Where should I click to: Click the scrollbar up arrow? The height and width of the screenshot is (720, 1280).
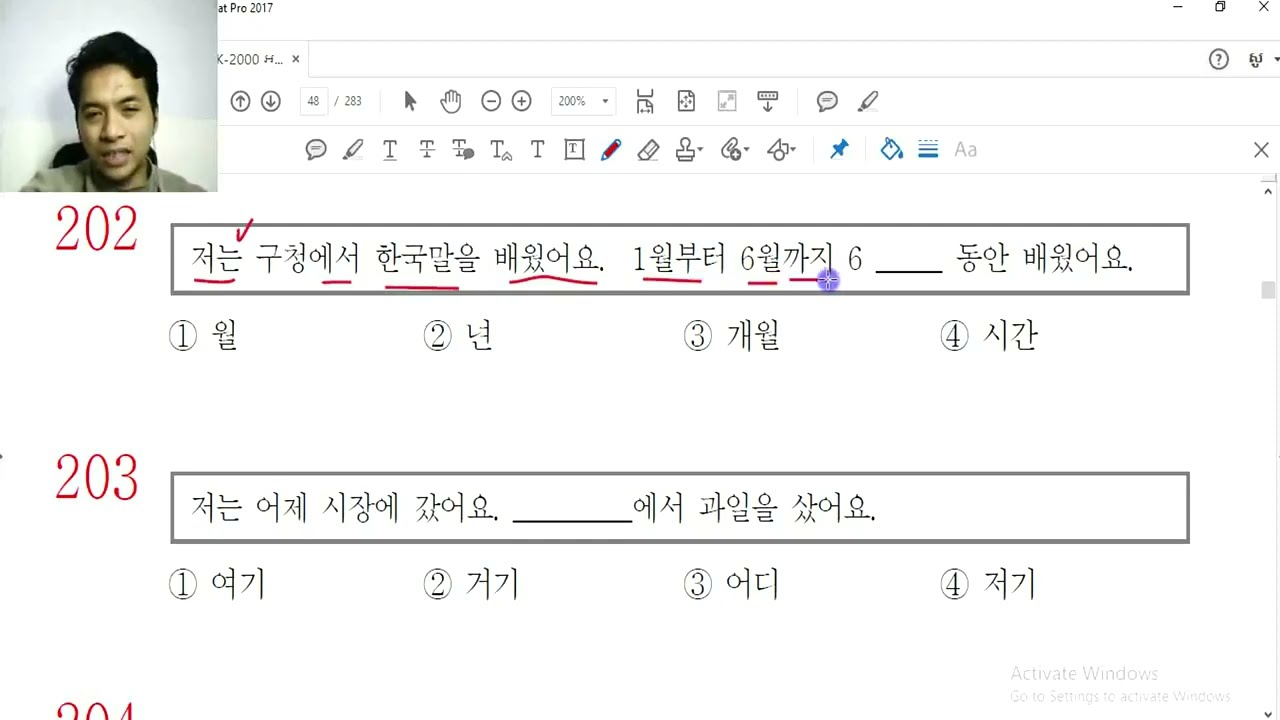pos(1269,190)
